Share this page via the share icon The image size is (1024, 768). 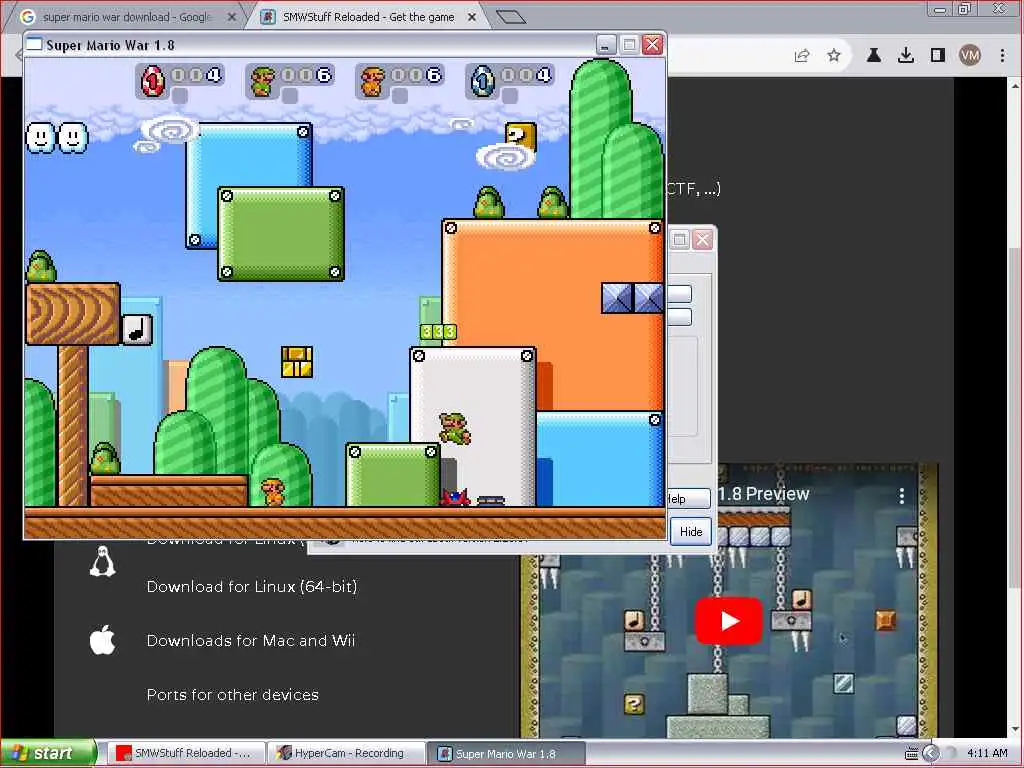pos(802,56)
